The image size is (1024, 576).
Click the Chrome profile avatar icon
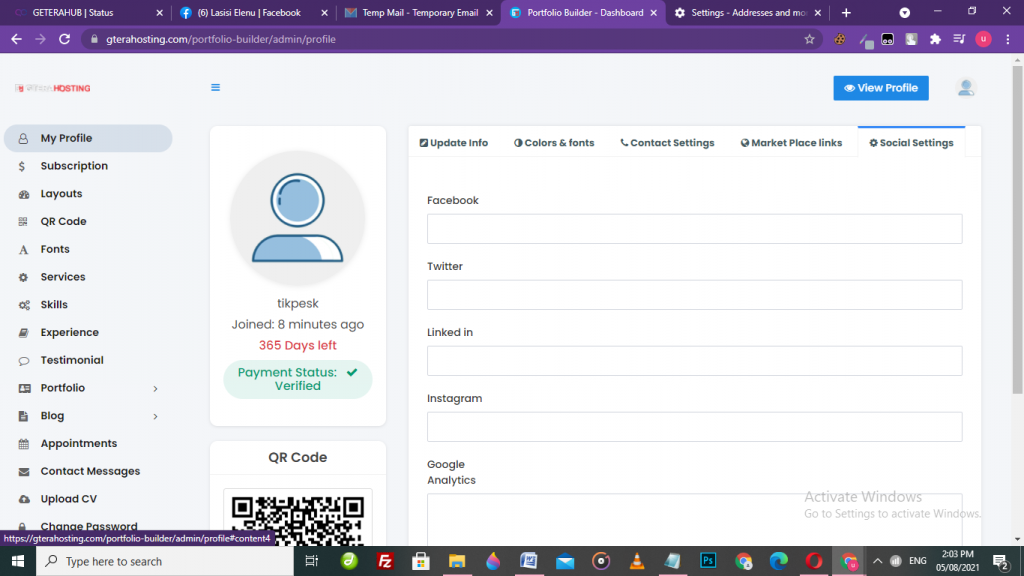pyautogui.click(x=983, y=39)
